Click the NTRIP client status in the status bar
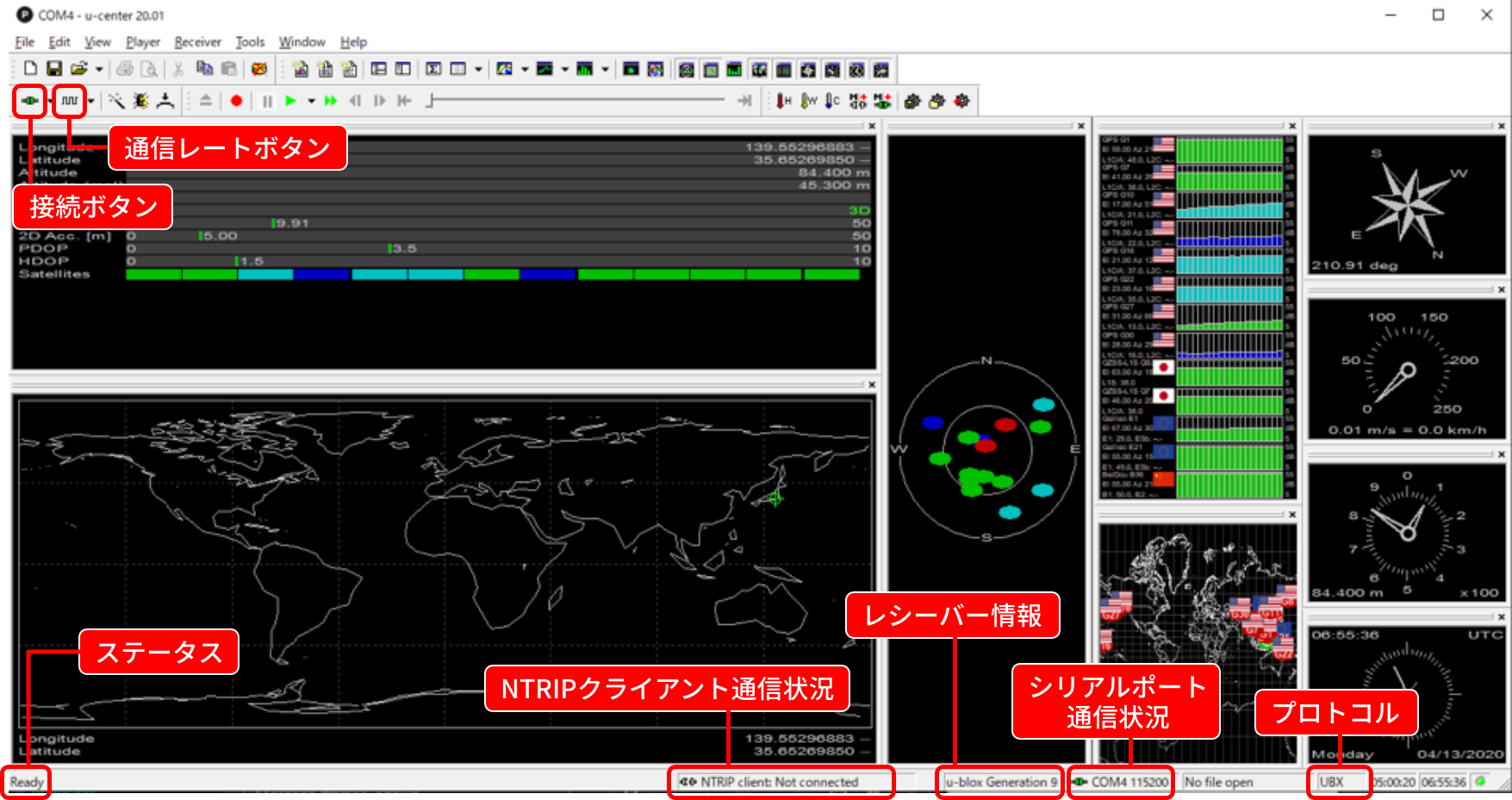1512x800 pixels. 781,782
